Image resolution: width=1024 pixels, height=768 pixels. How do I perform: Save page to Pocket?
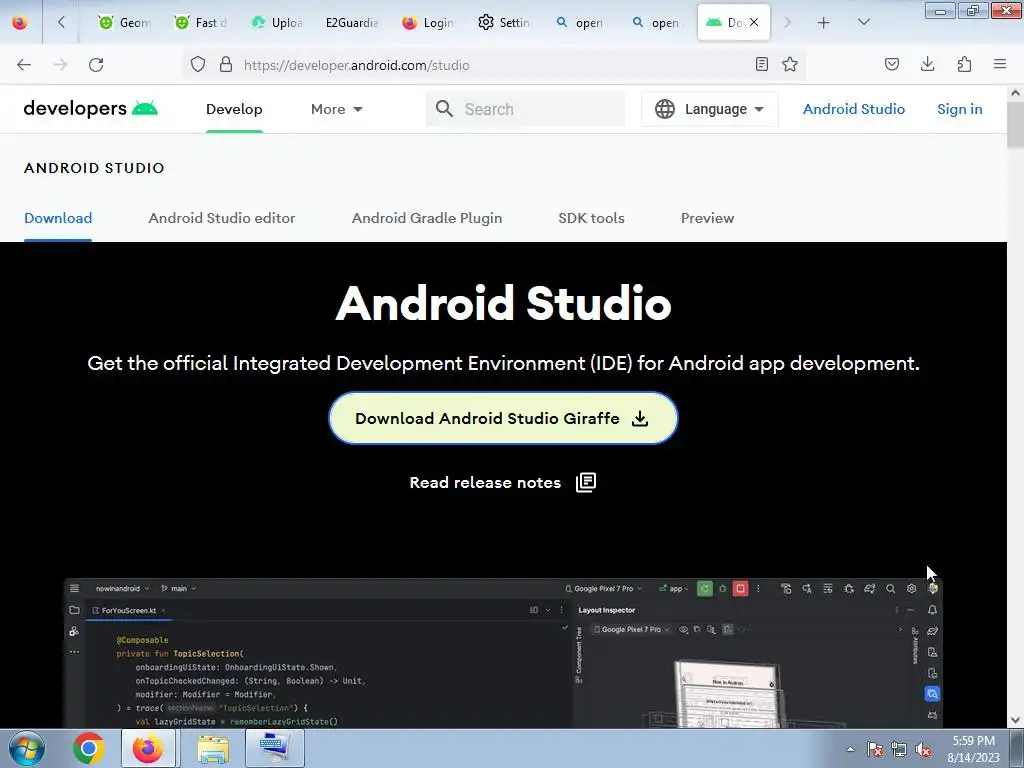pyautogui.click(x=892, y=64)
